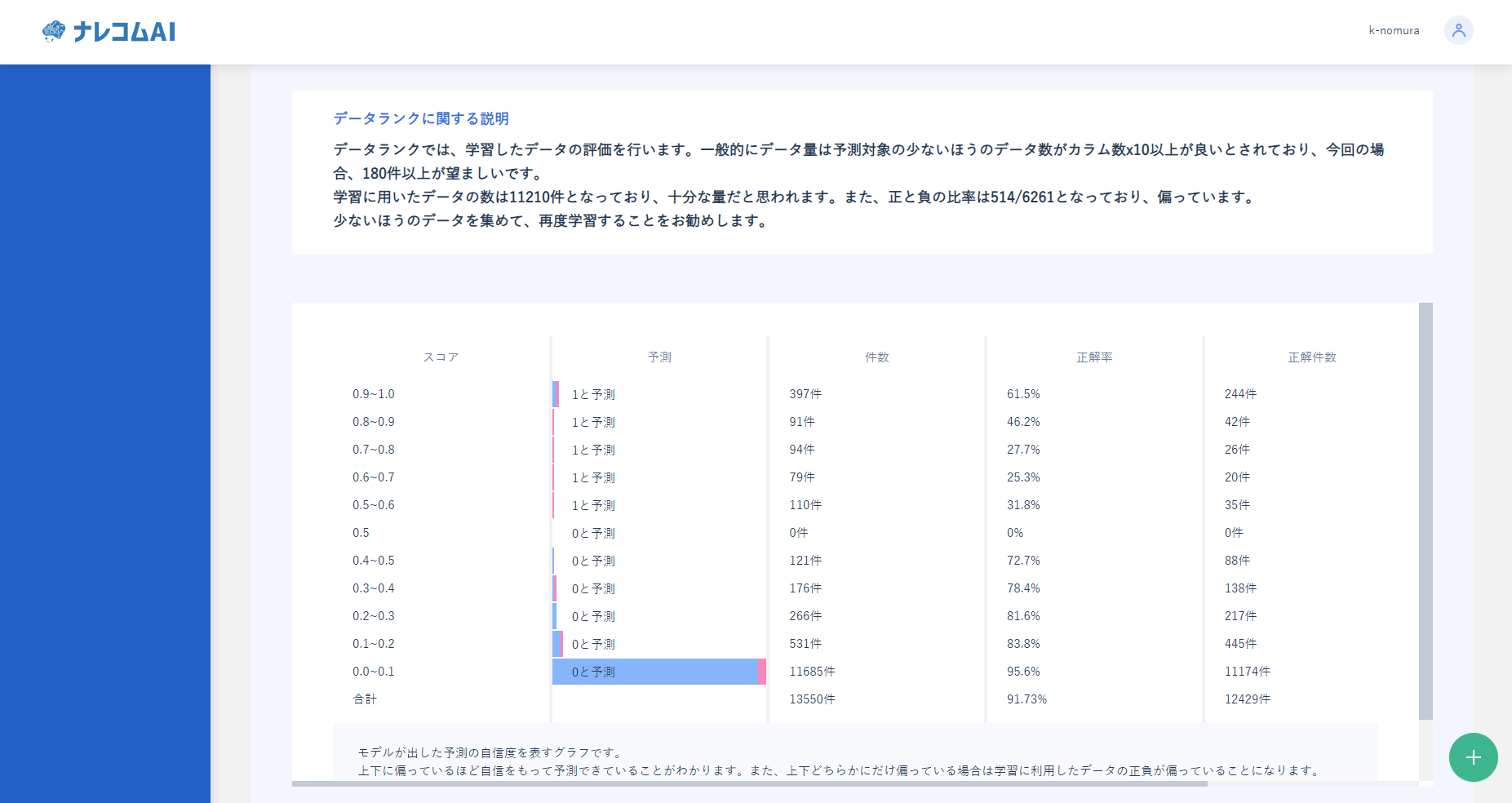Click the correct count 11174件
This screenshot has height=803, width=1512.
1247,672
